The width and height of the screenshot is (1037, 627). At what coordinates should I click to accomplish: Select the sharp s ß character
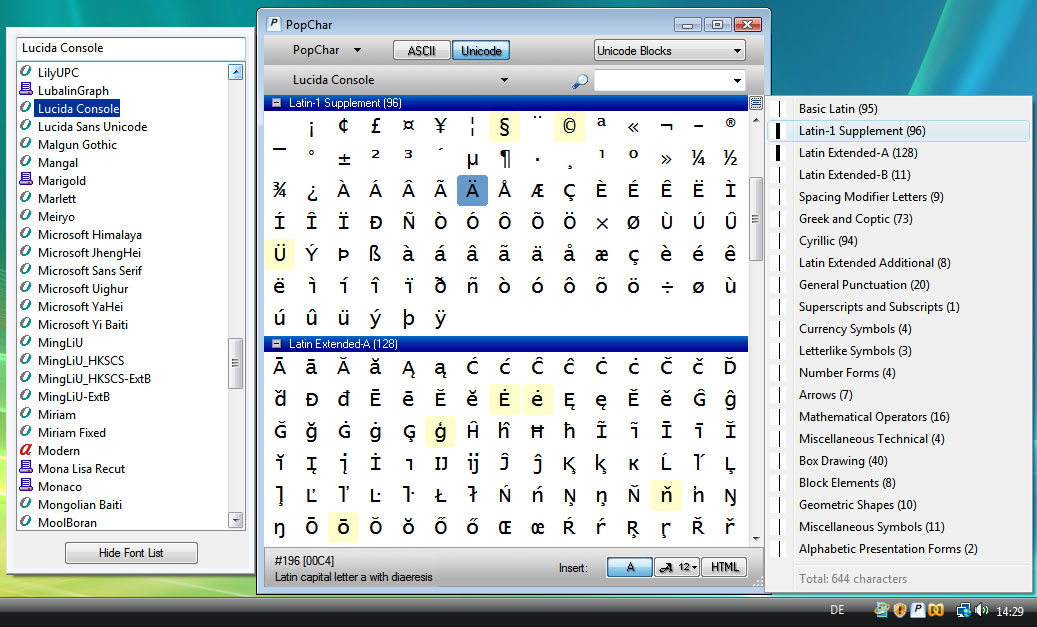coord(376,255)
